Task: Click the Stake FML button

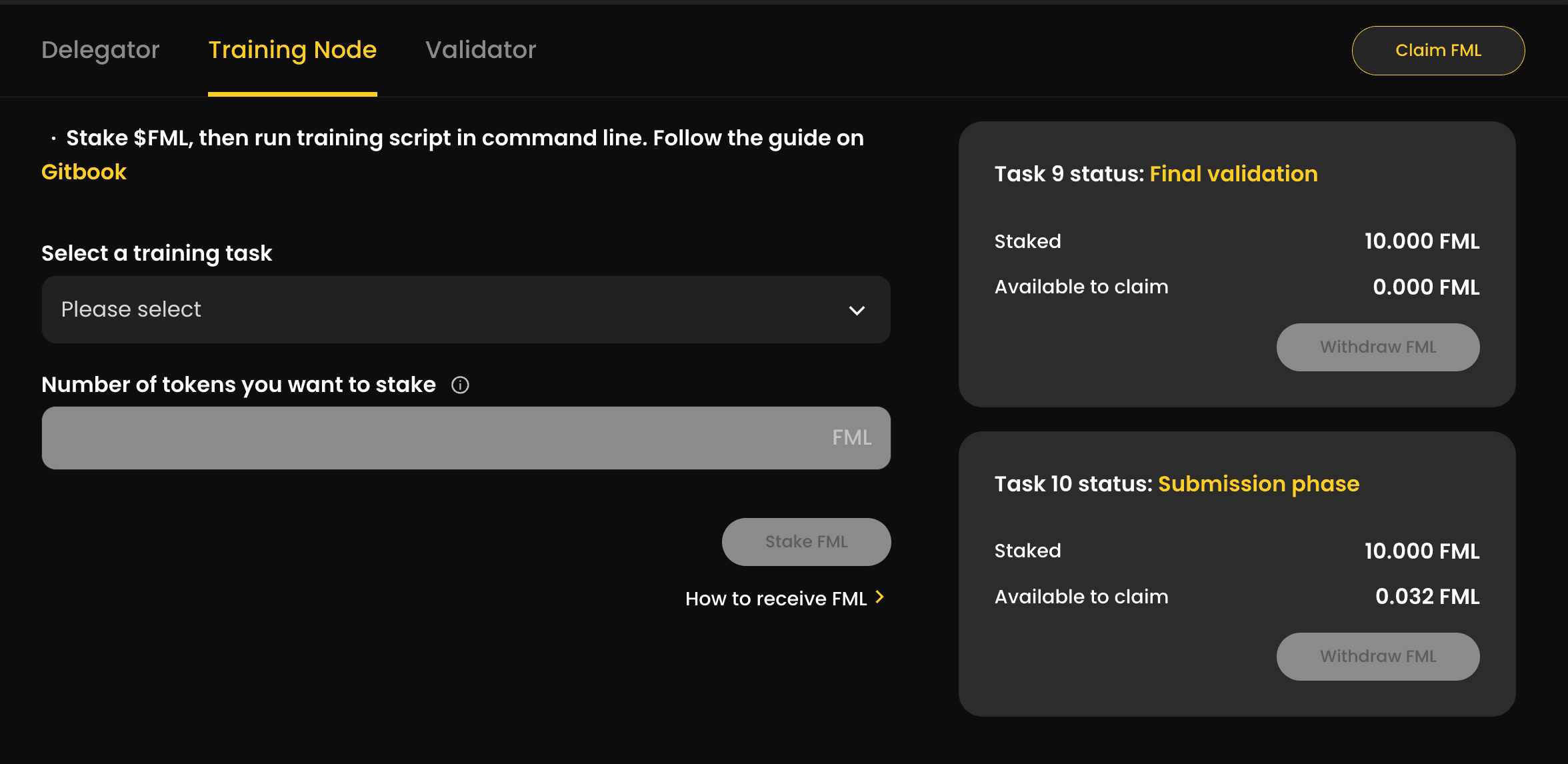Action: pos(806,542)
